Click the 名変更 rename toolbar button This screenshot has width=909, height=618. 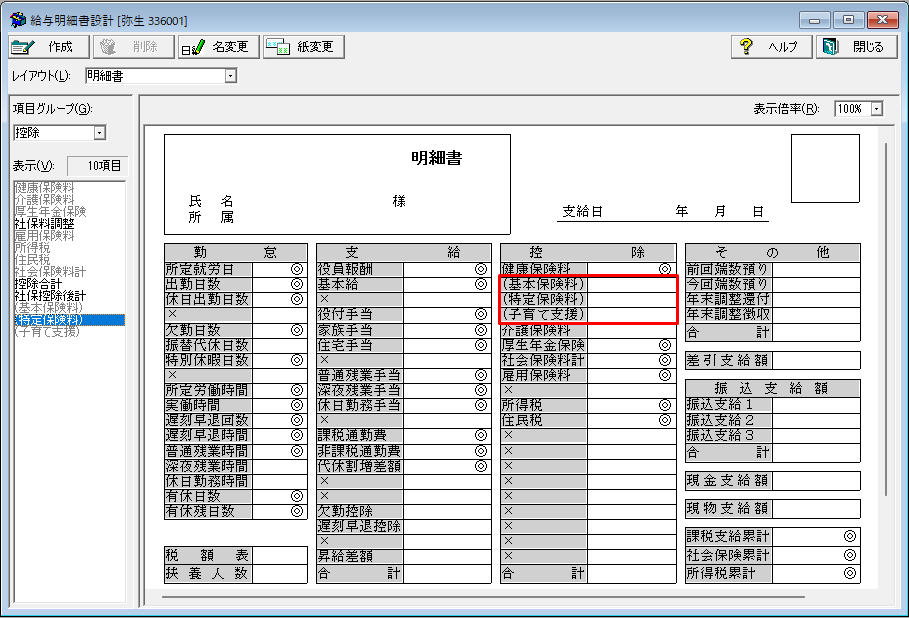coord(218,47)
